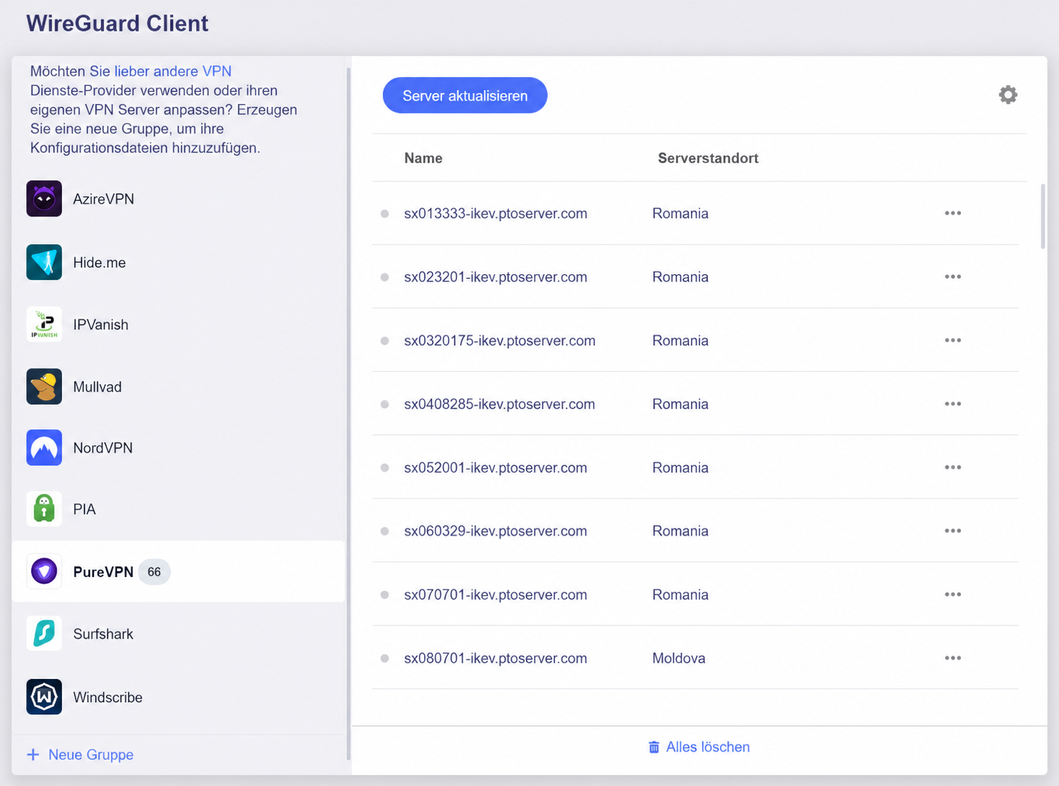This screenshot has width=1059, height=786.
Task: Open more options for sx080701-ikev Moldova server
Action: [x=952, y=658]
